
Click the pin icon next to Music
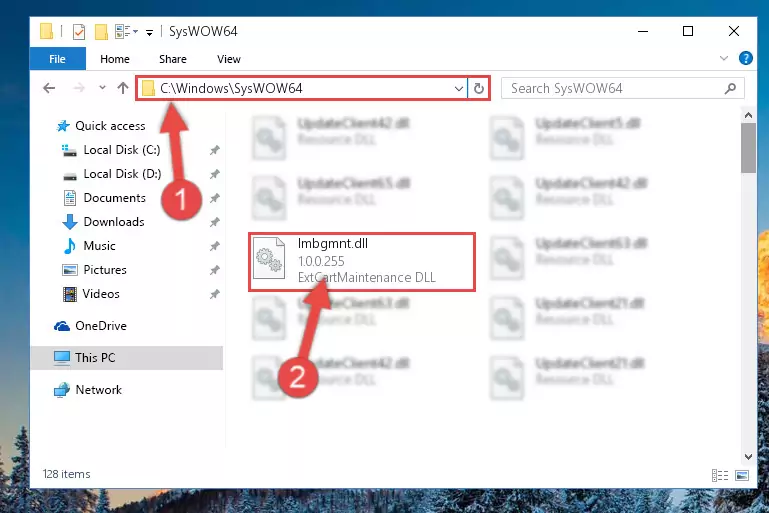coord(215,246)
